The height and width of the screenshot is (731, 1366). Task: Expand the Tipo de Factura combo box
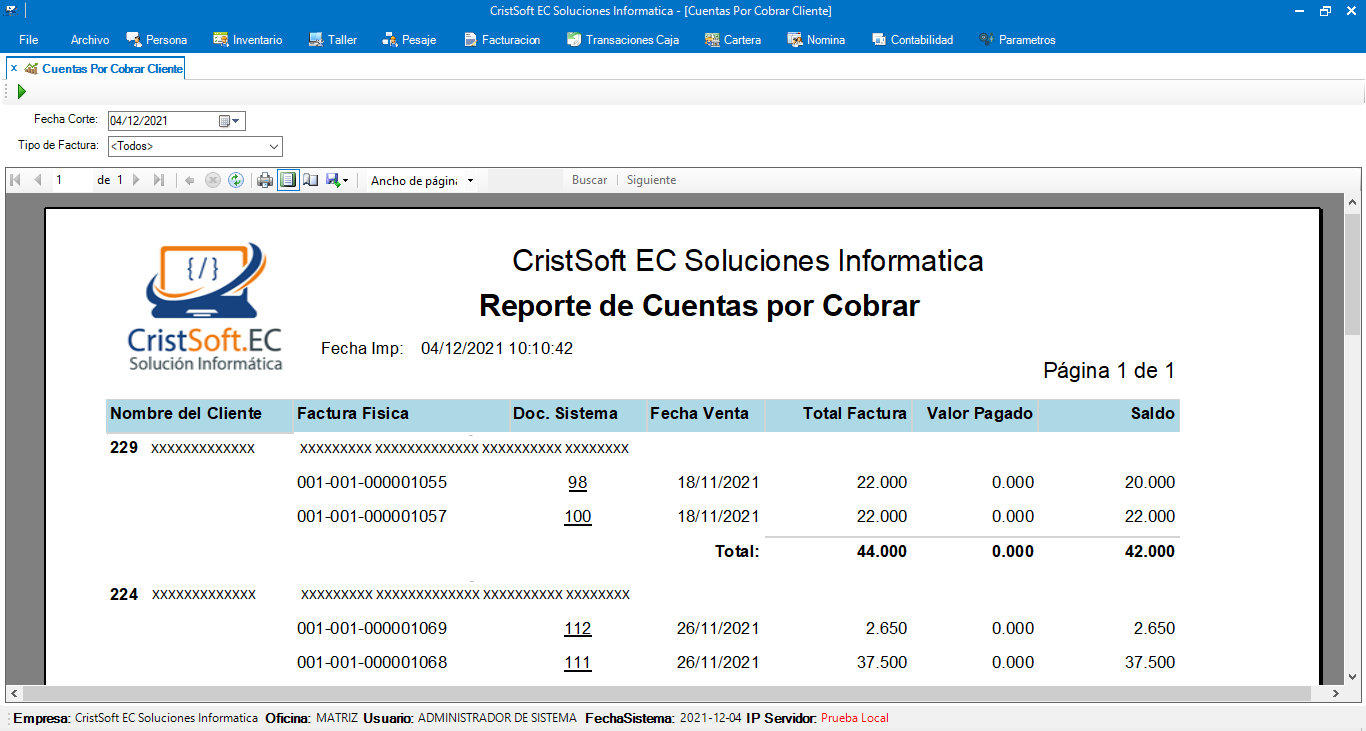coord(274,147)
